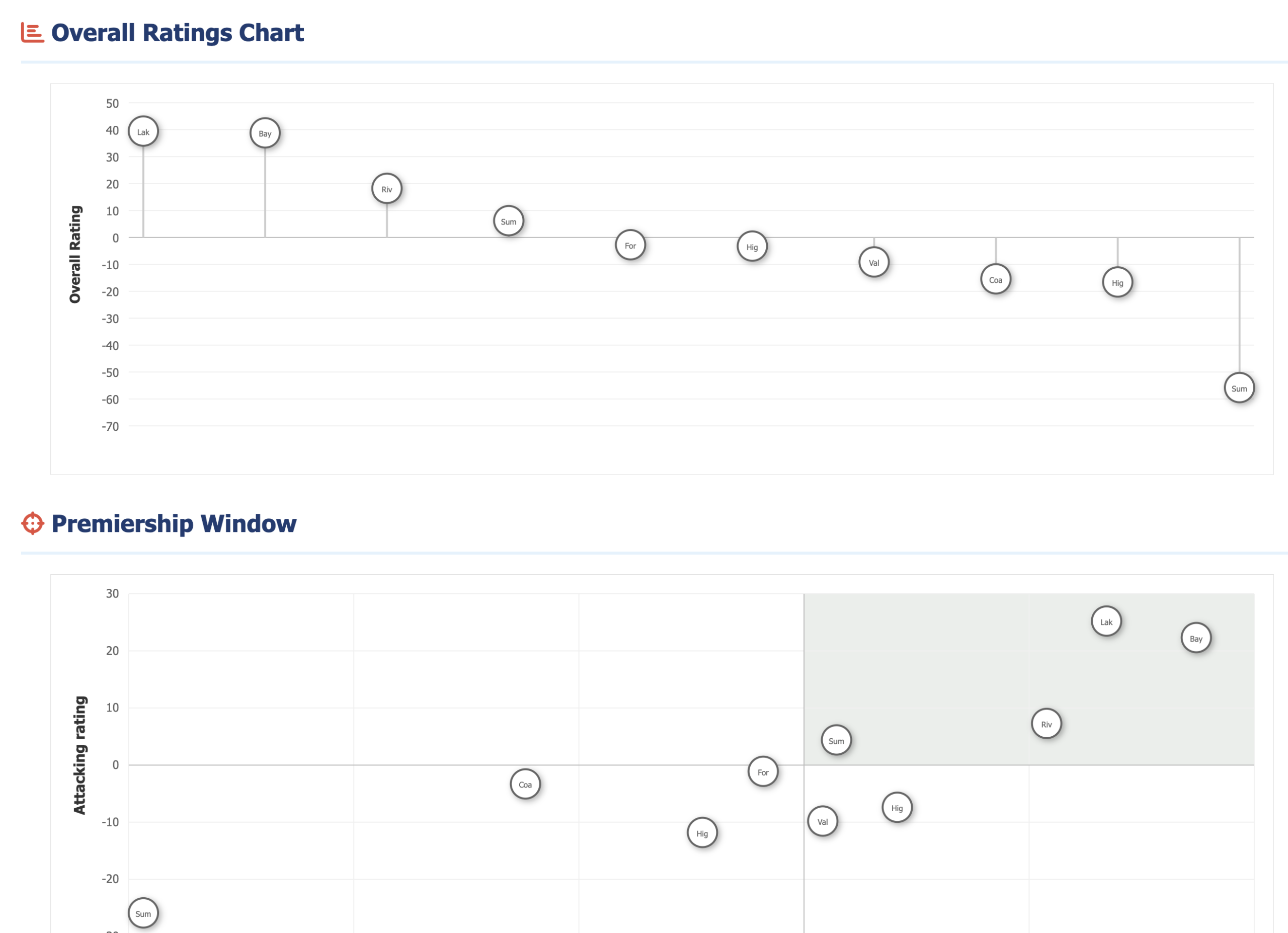Click the lowest Sum marker near -60 rating
The image size is (1288, 933).
point(1239,388)
